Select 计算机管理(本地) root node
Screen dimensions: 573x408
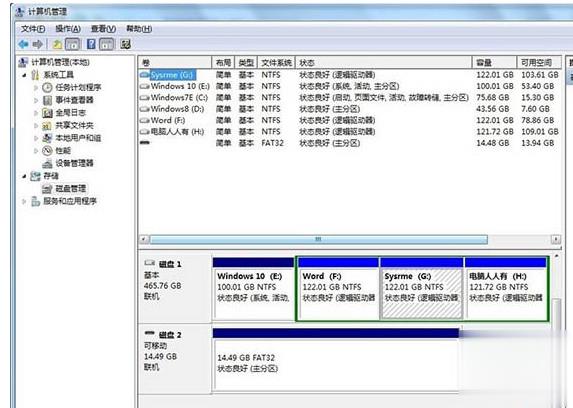click(60, 62)
